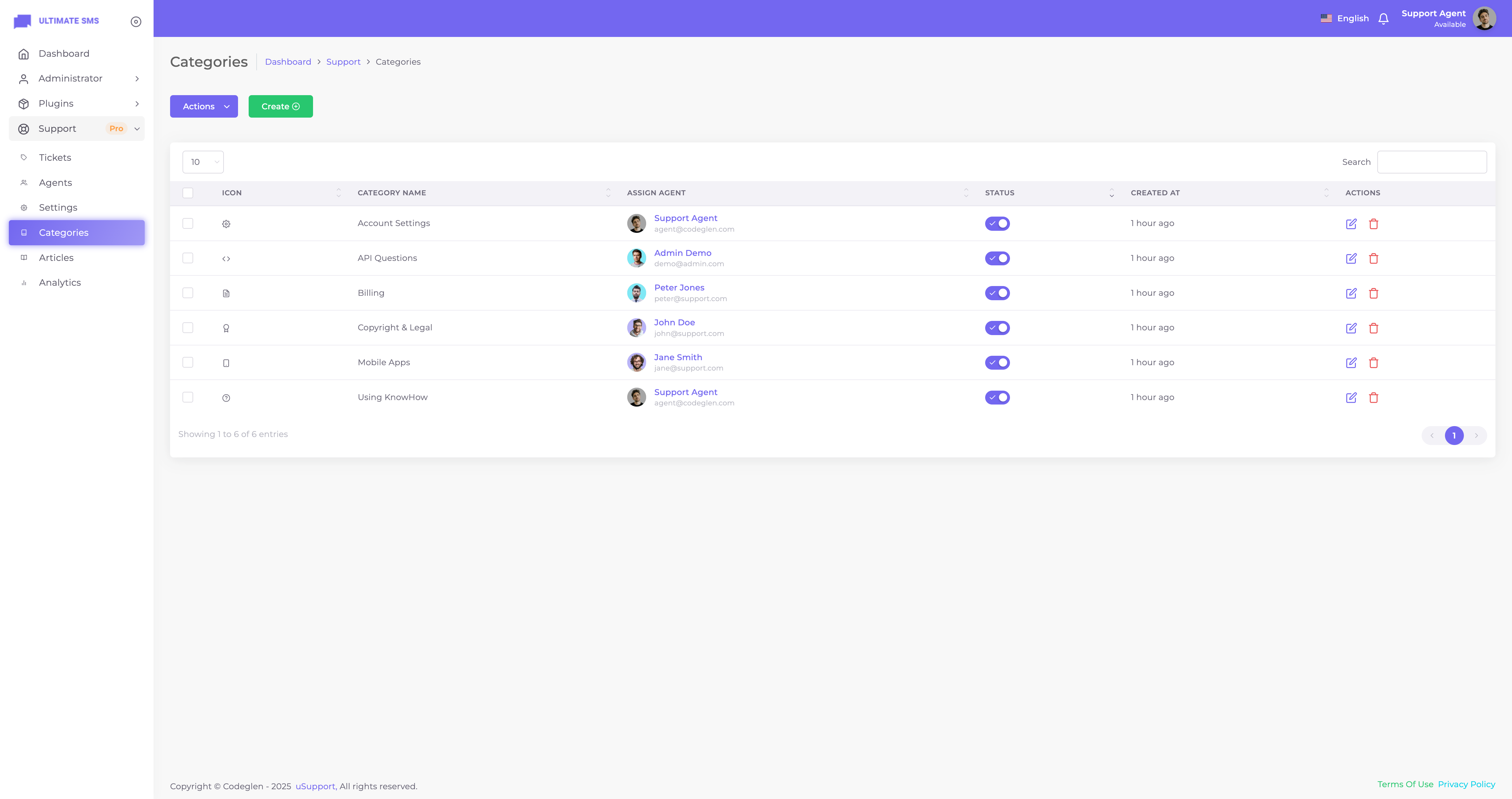Click the green Create button
The height and width of the screenshot is (799, 1512).
click(281, 106)
